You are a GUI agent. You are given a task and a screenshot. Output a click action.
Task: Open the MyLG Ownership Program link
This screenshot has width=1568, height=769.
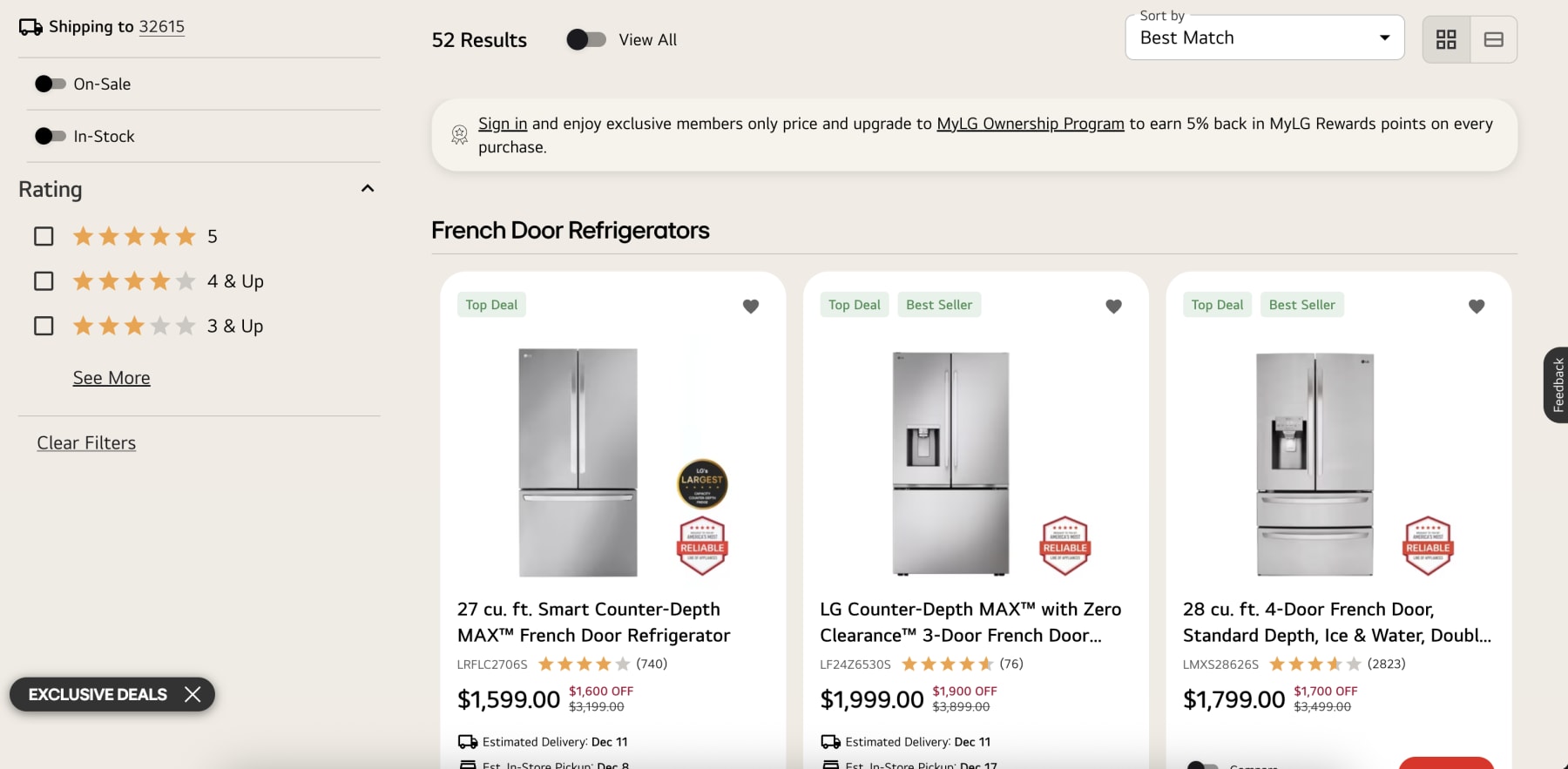pyautogui.click(x=1030, y=123)
